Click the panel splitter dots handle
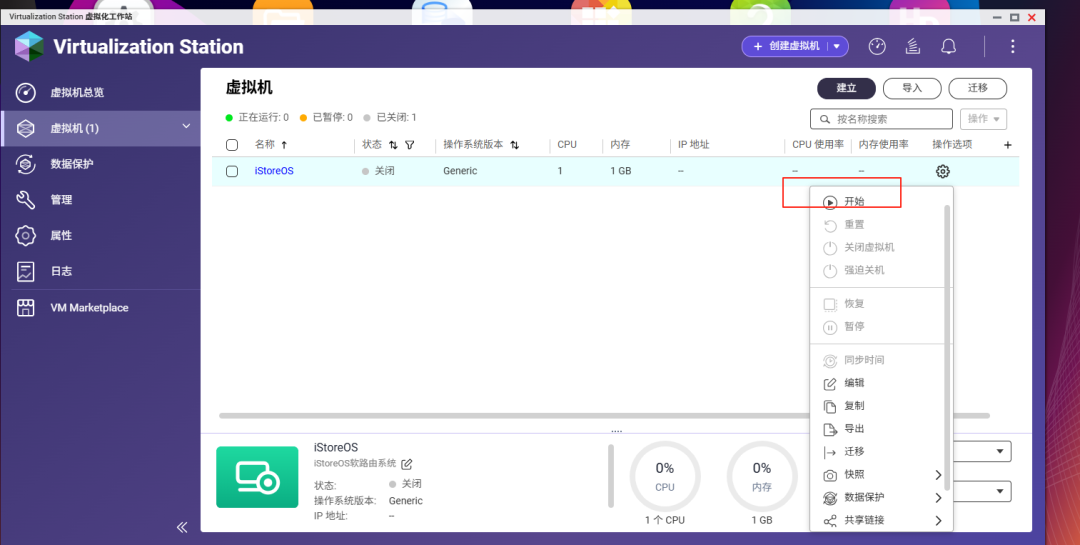1080x545 pixels. point(616,431)
